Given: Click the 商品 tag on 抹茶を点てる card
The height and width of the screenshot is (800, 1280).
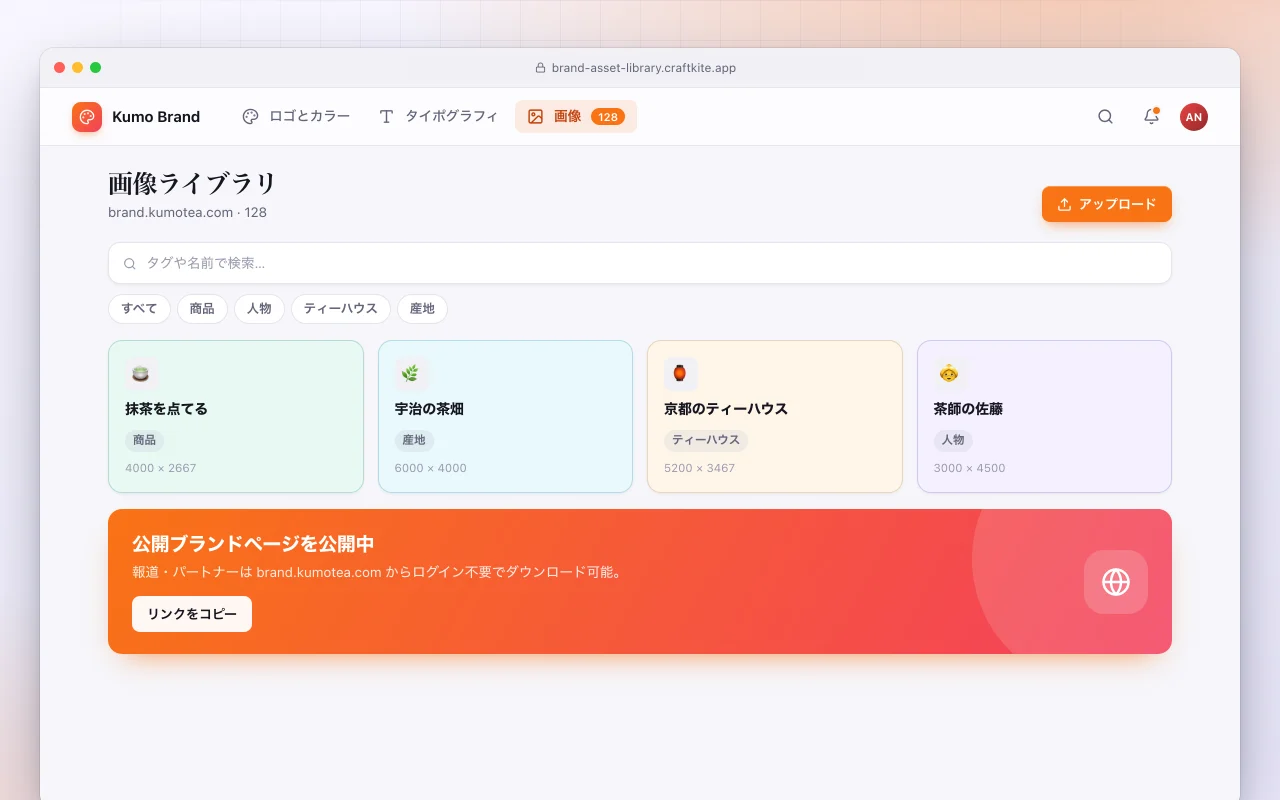Looking at the screenshot, I should click(x=145, y=440).
